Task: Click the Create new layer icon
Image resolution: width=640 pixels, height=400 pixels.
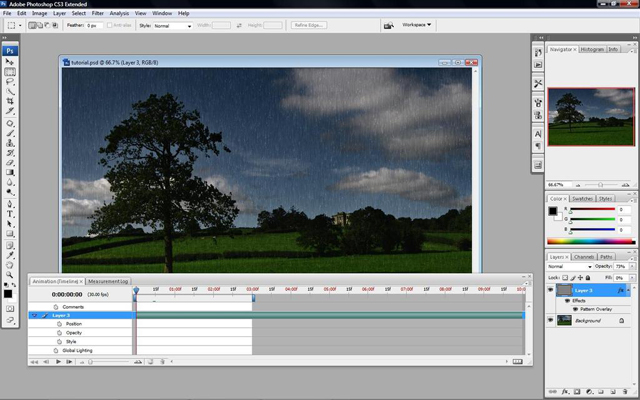Action: pos(613,392)
